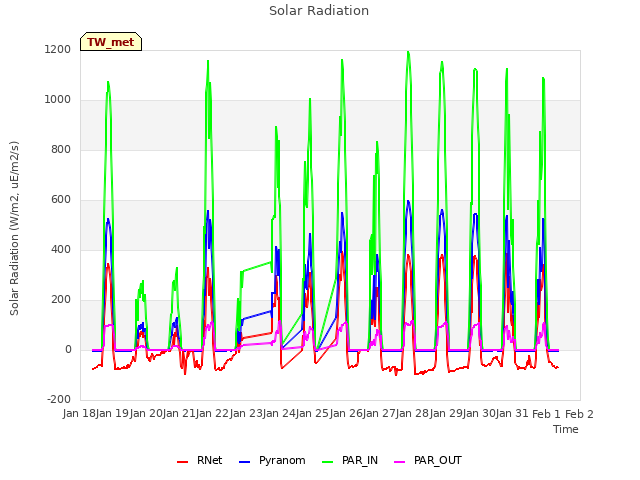640x480 pixels.
Task: Click the Jan 25 x-axis date label
Action: tap(313, 414)
